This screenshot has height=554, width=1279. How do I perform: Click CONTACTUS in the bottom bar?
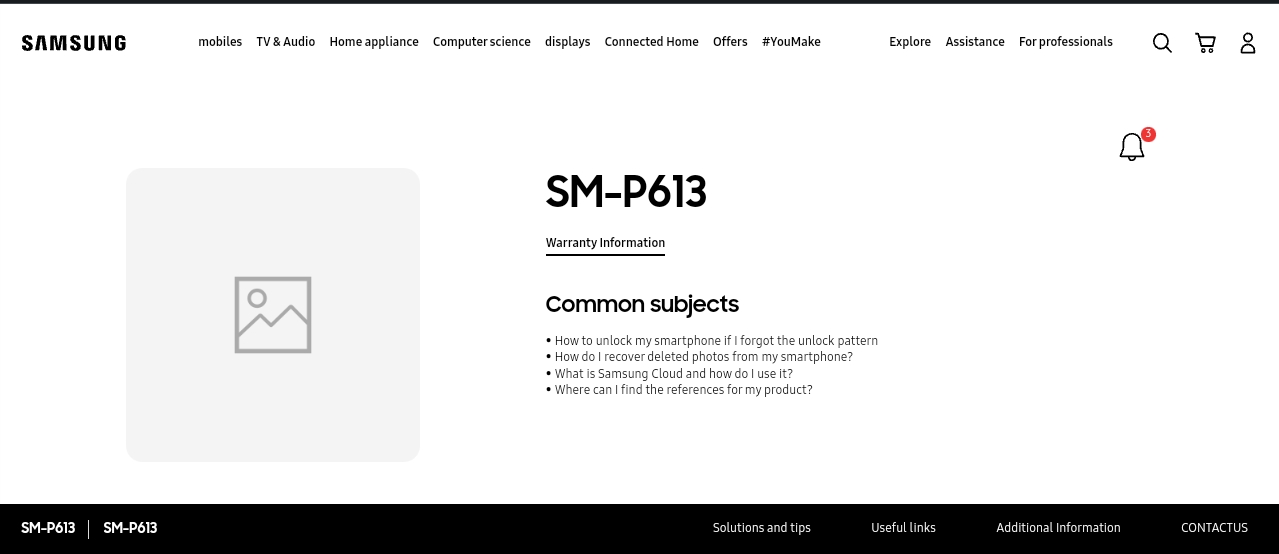coord(1214,528)
